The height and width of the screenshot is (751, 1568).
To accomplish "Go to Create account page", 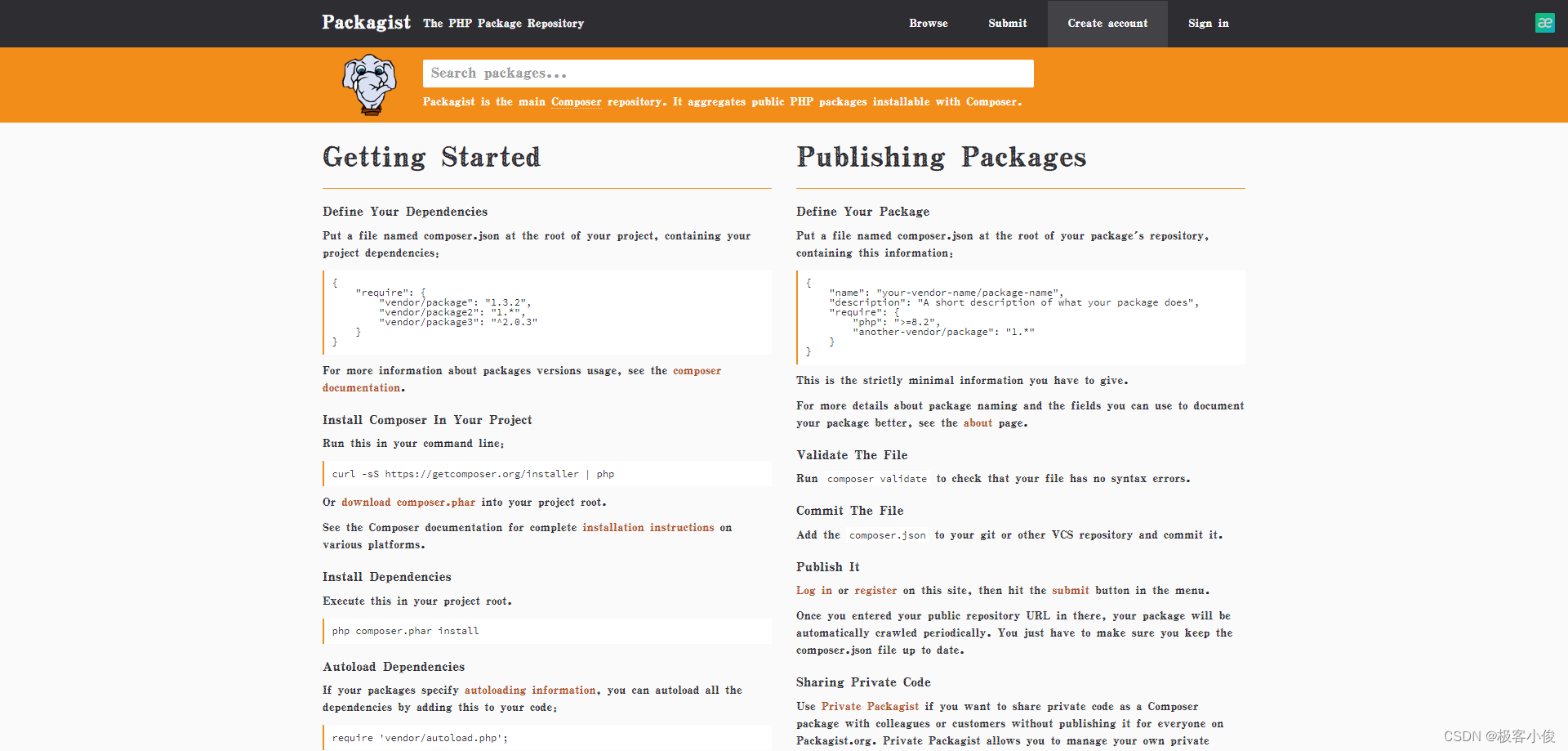I will [1107, 24].
